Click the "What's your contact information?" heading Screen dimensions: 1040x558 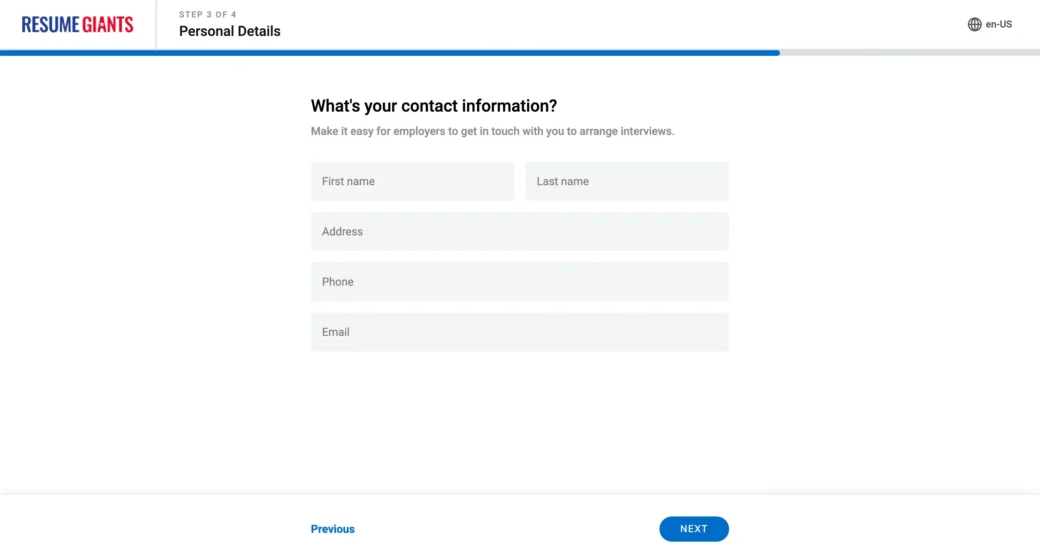click(x=434, y=106)
